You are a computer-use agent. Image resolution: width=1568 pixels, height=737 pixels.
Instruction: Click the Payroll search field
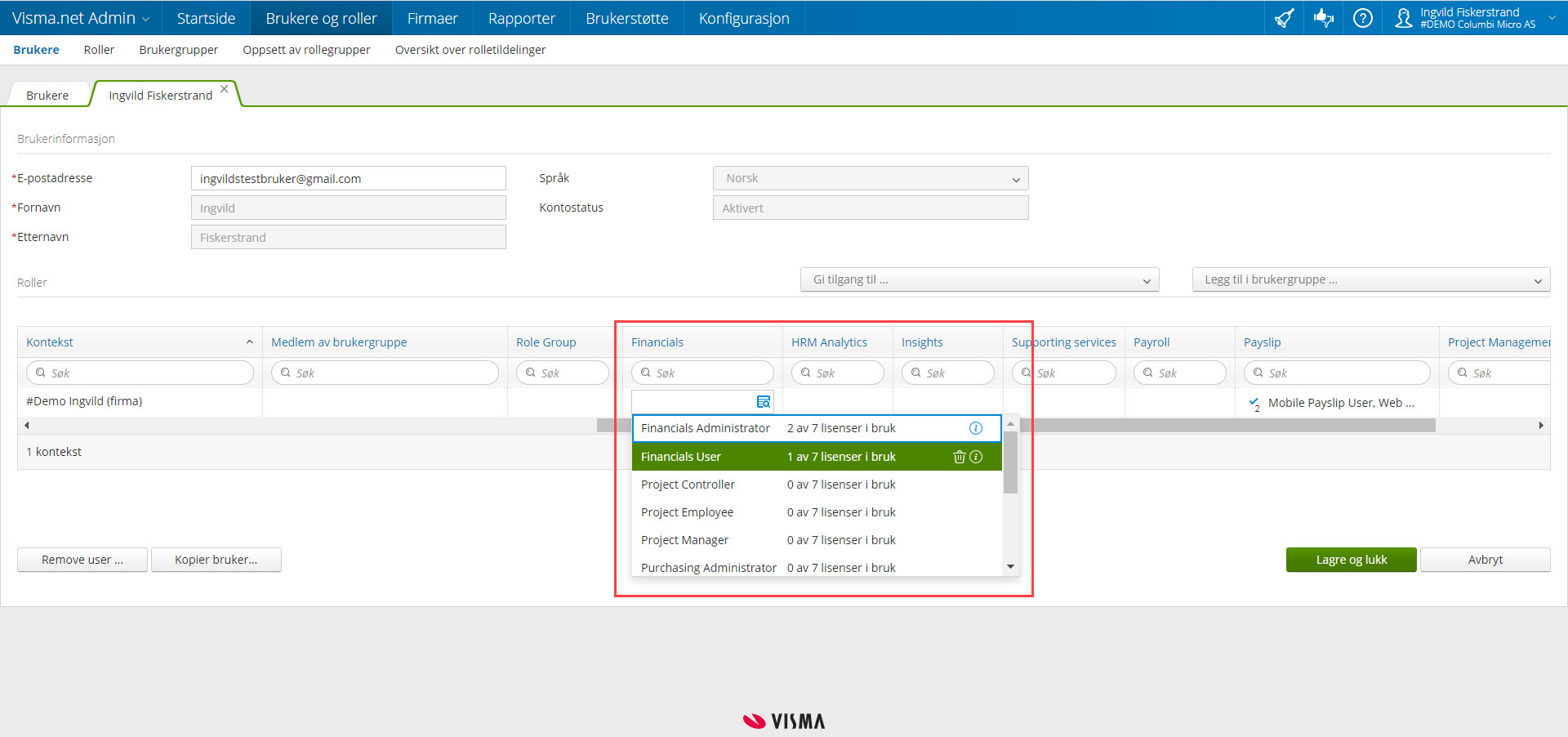pyautogui.click(x=1180, y=373)
